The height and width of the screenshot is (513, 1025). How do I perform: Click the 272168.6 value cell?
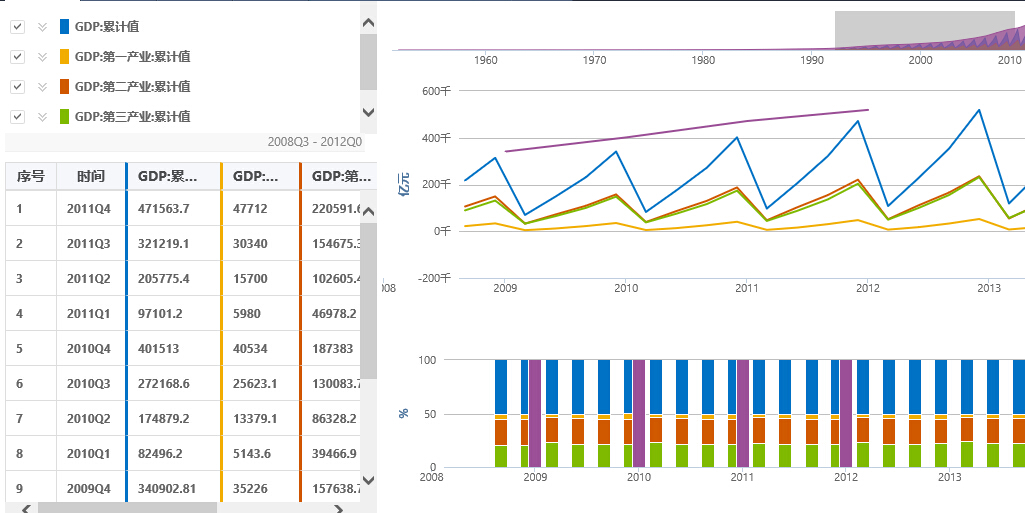[174, 384]
